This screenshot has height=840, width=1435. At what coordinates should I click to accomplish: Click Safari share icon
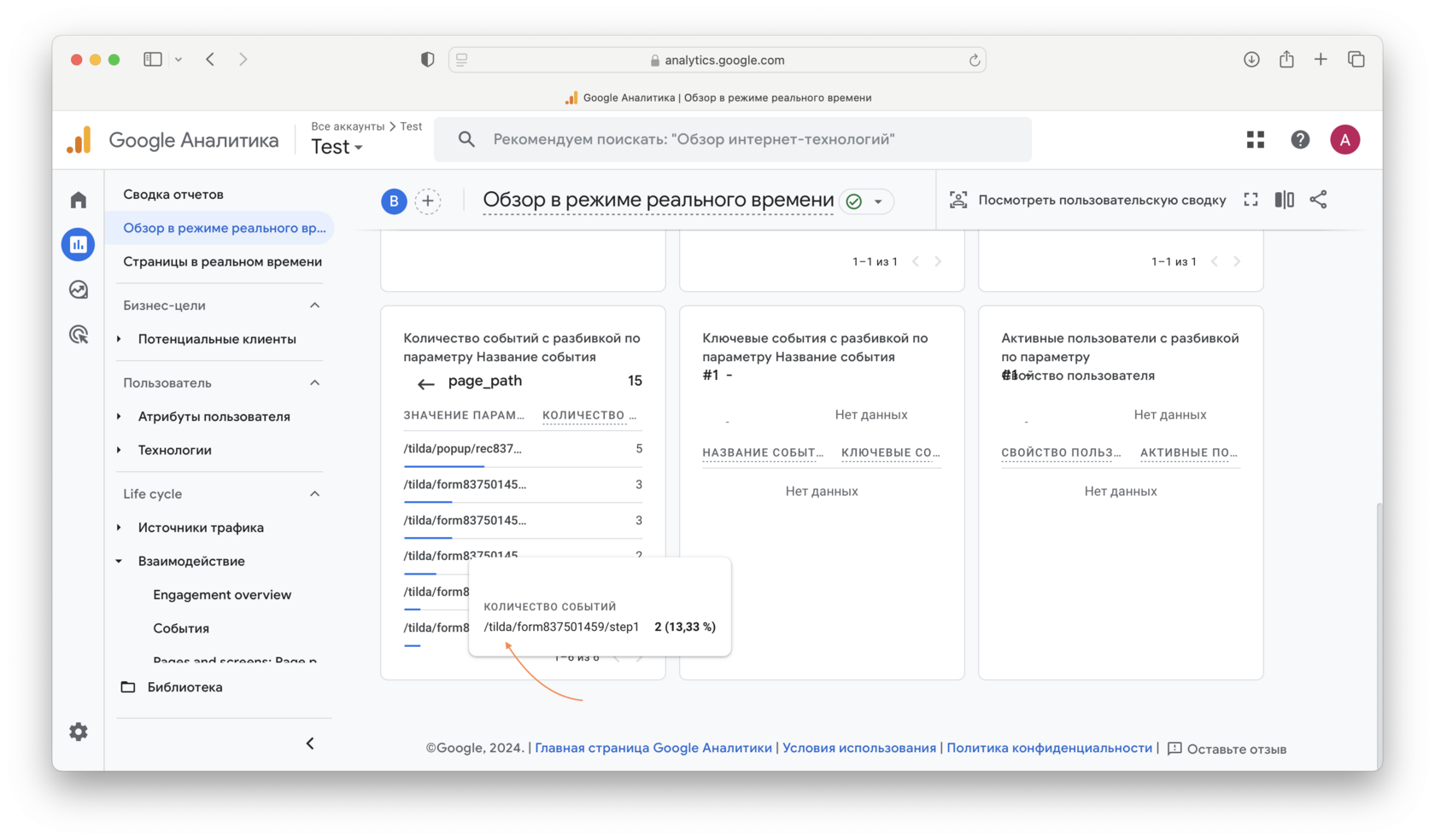click(1286, 59)
